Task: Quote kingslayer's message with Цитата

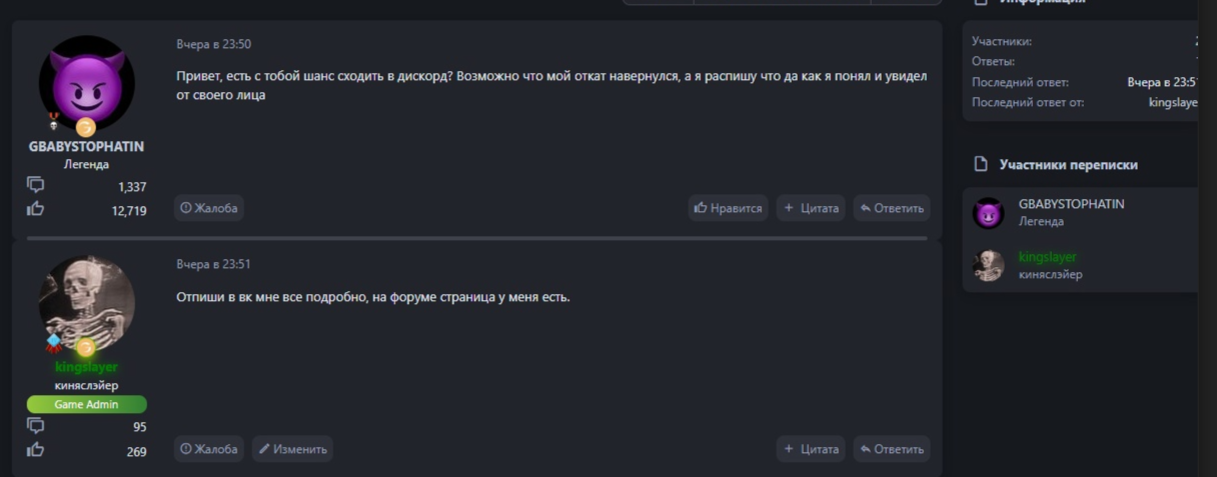Action: 811,449
